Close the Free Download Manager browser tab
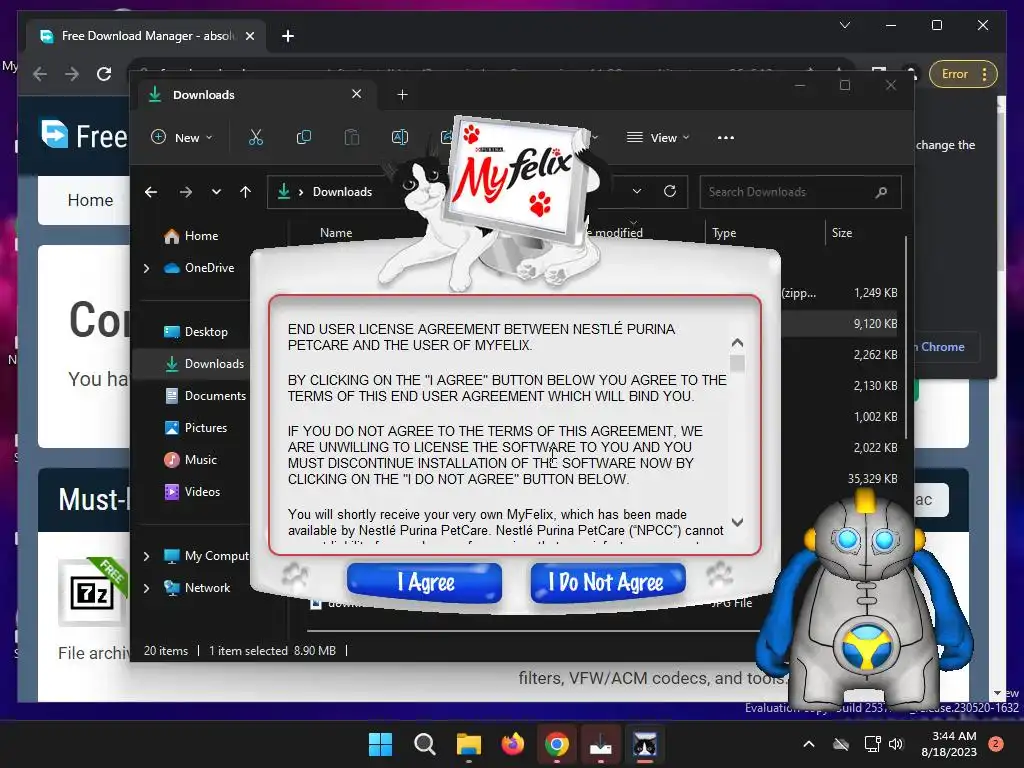The image size is (1024, 768). coord(249,36)
